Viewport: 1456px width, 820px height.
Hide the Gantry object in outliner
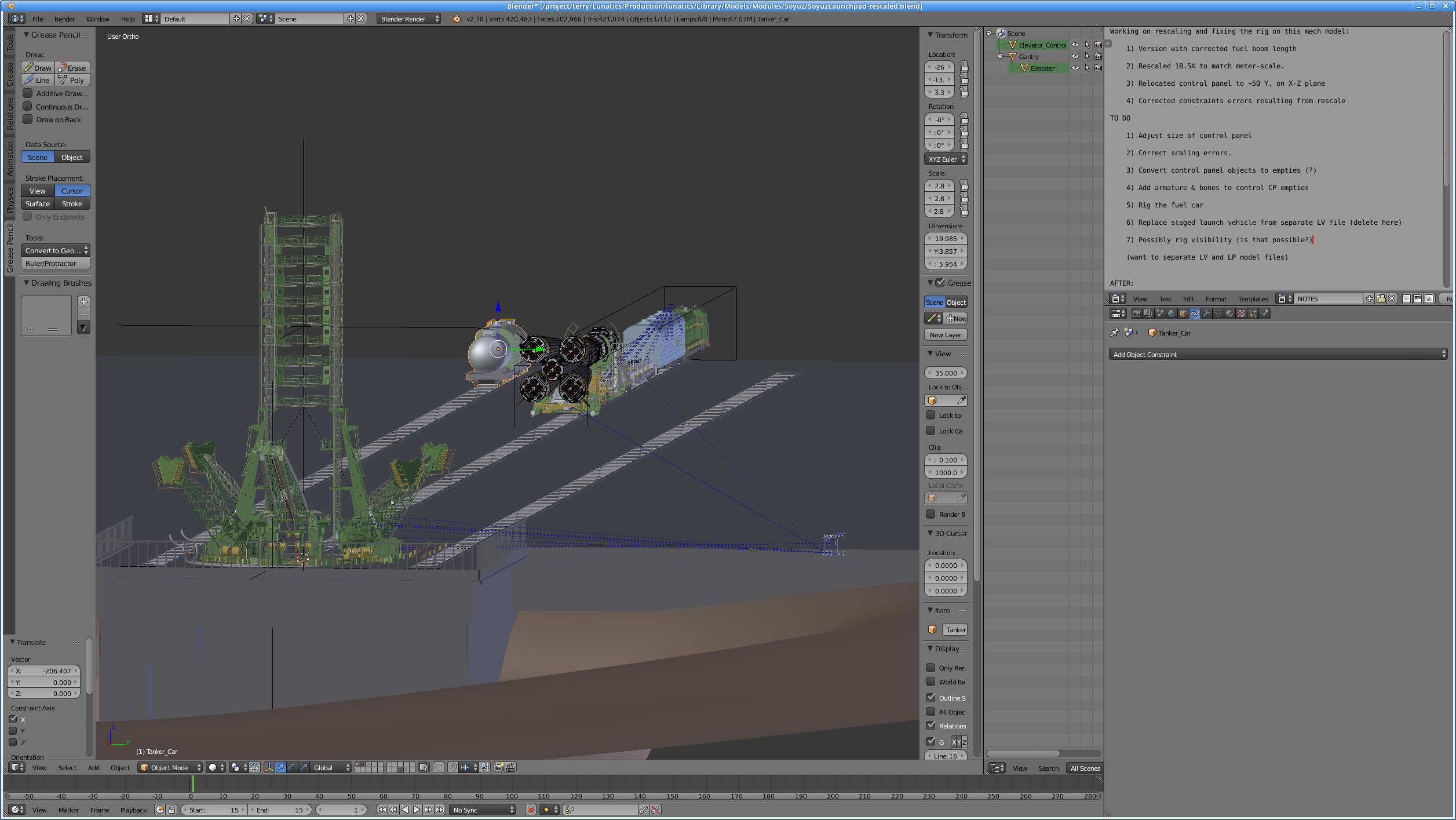pos(1075,56)
